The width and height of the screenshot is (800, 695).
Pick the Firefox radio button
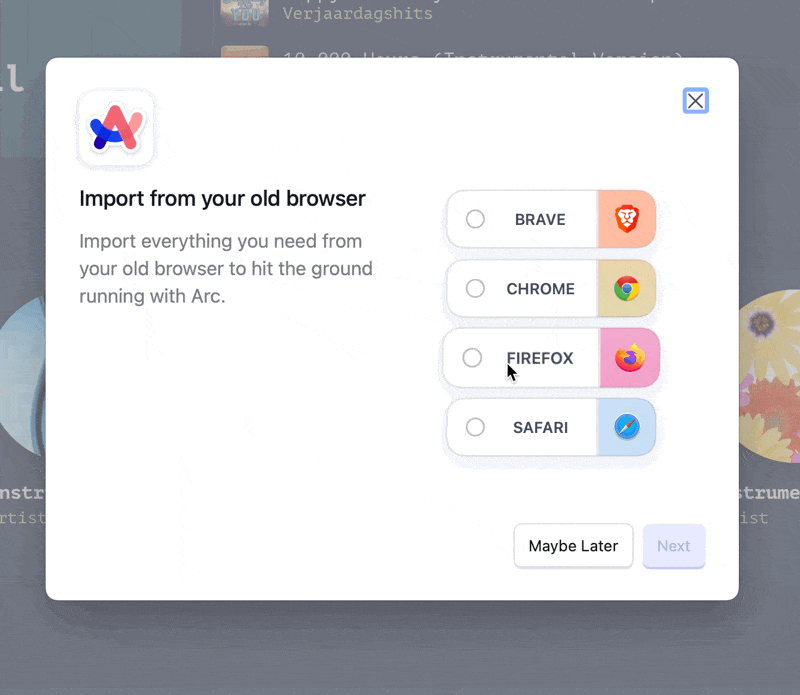472,358
